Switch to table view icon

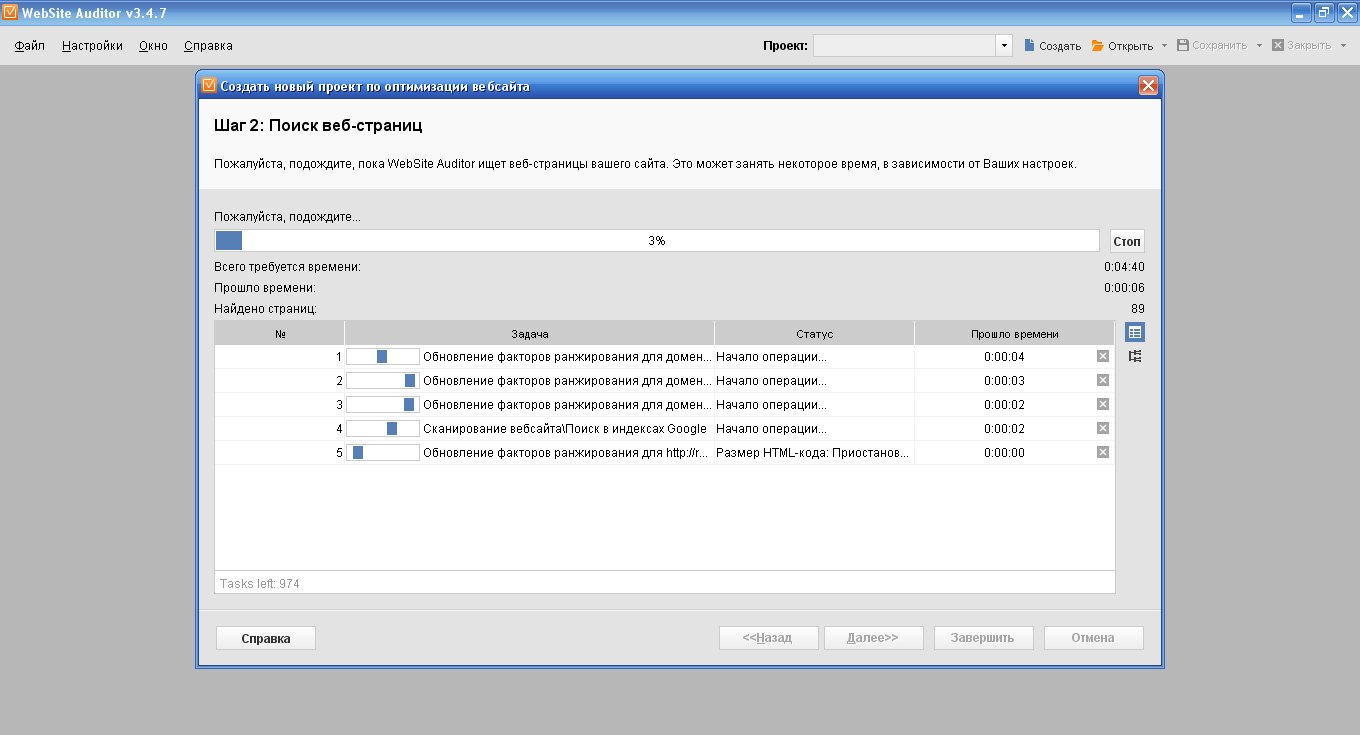pos(1135,332)
